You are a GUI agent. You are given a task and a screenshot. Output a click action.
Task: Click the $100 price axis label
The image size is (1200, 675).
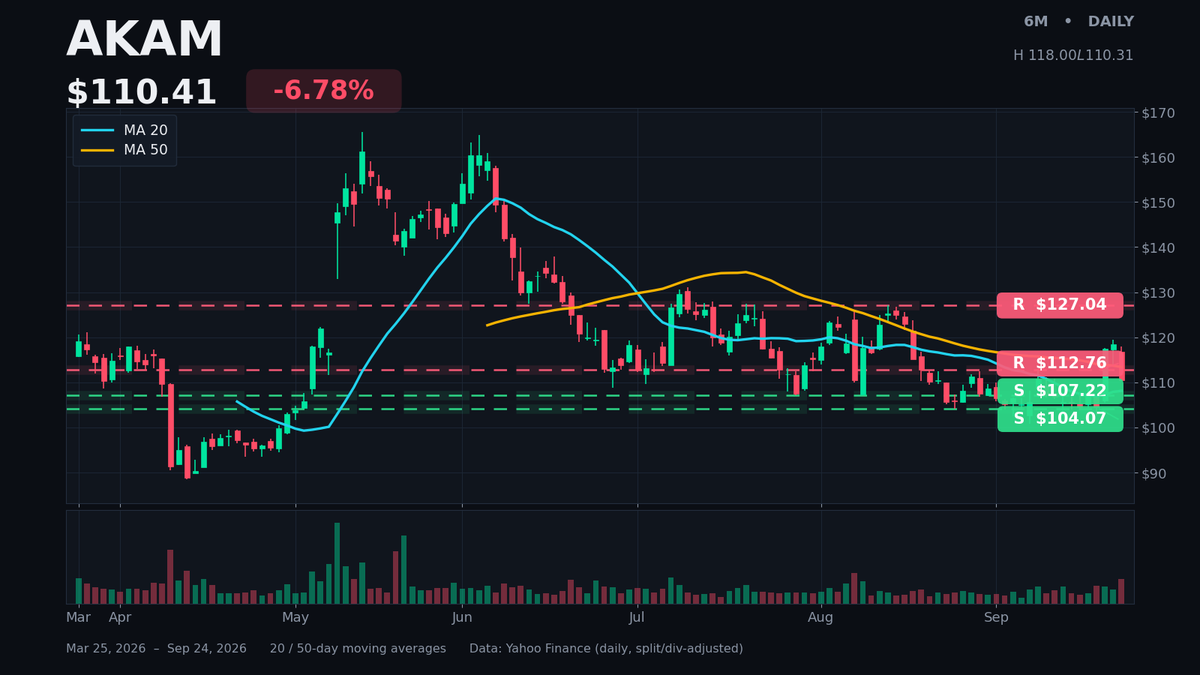coord(1157,428)
